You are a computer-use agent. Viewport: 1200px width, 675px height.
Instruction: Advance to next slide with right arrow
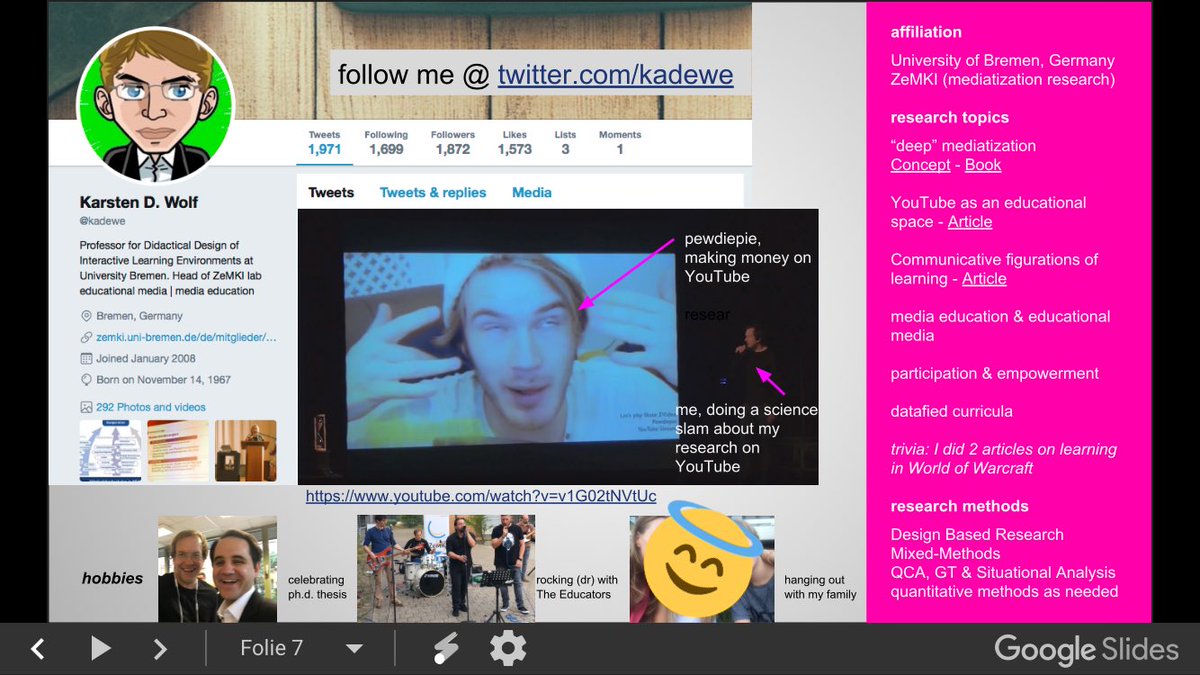pos(160,649)
